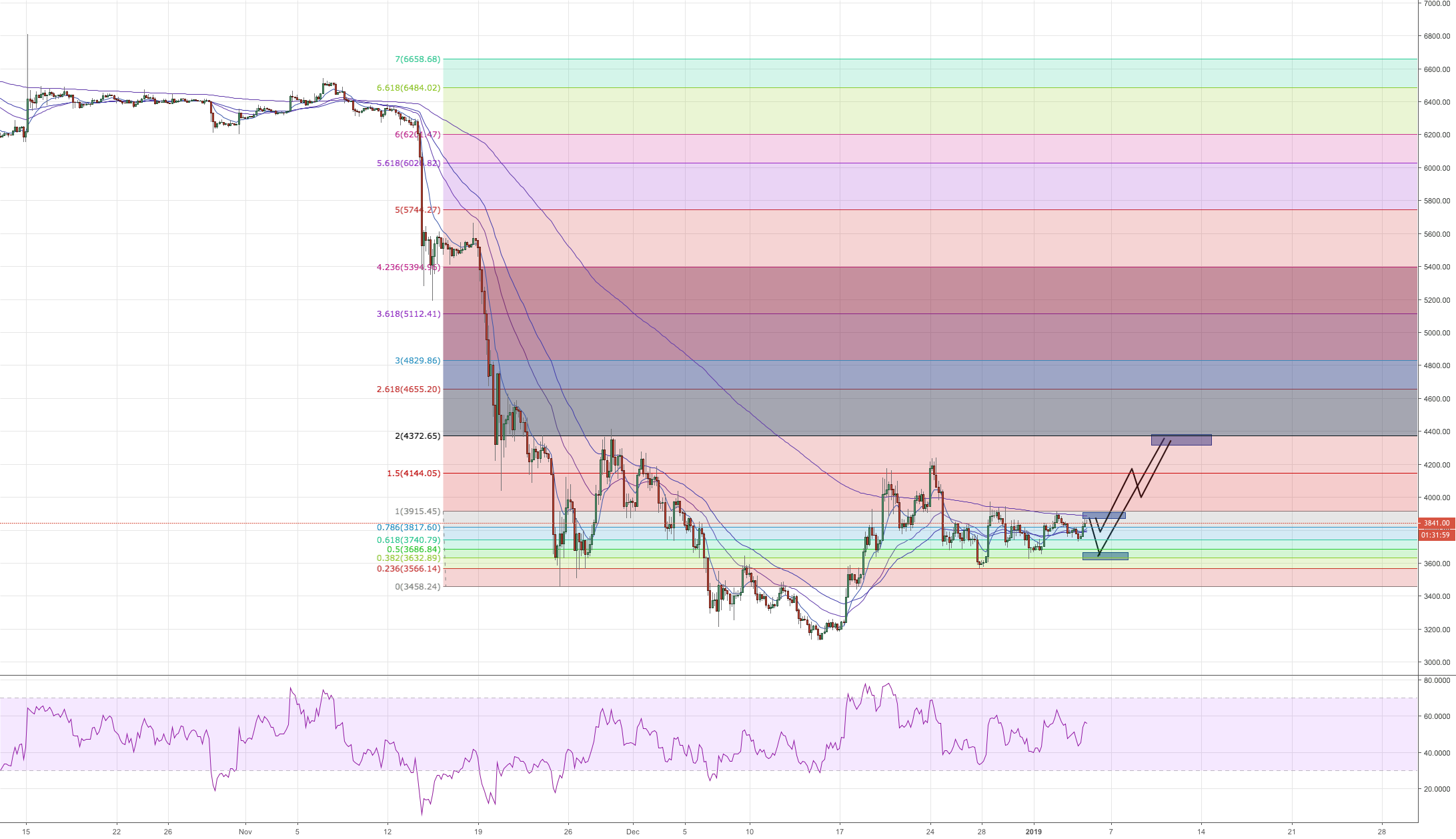Click the 0.786(3817.60) retracement label
The image size is (1456, 839).
[408, 526]
